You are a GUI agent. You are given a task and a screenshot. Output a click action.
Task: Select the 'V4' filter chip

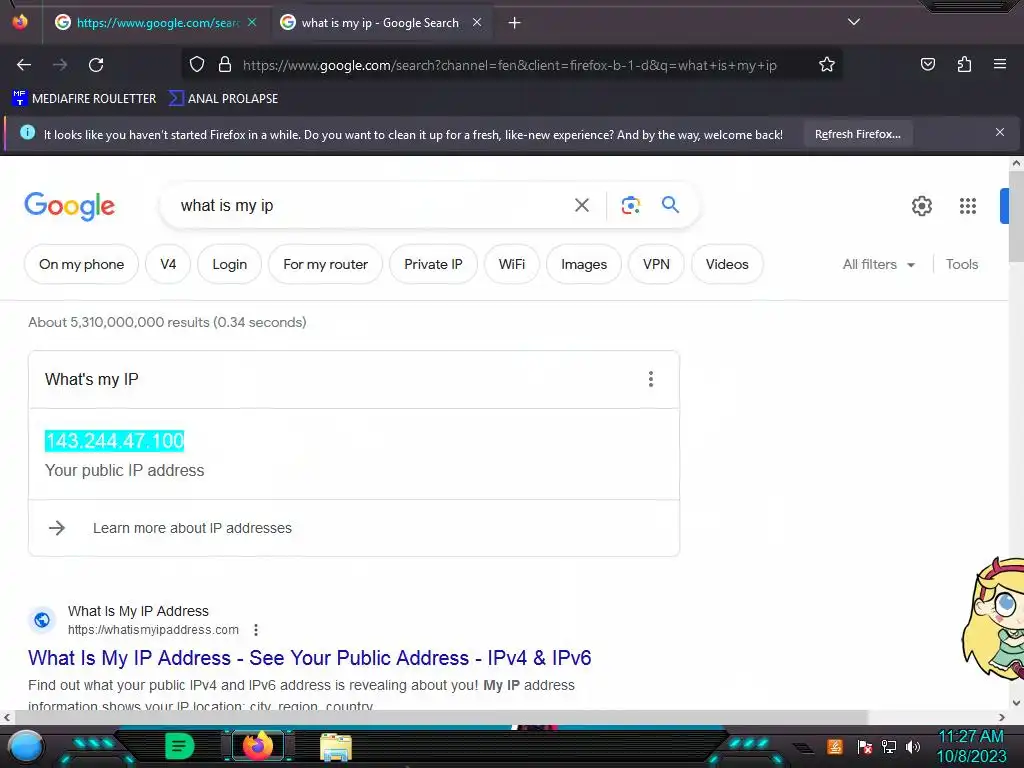pos(168,264)
